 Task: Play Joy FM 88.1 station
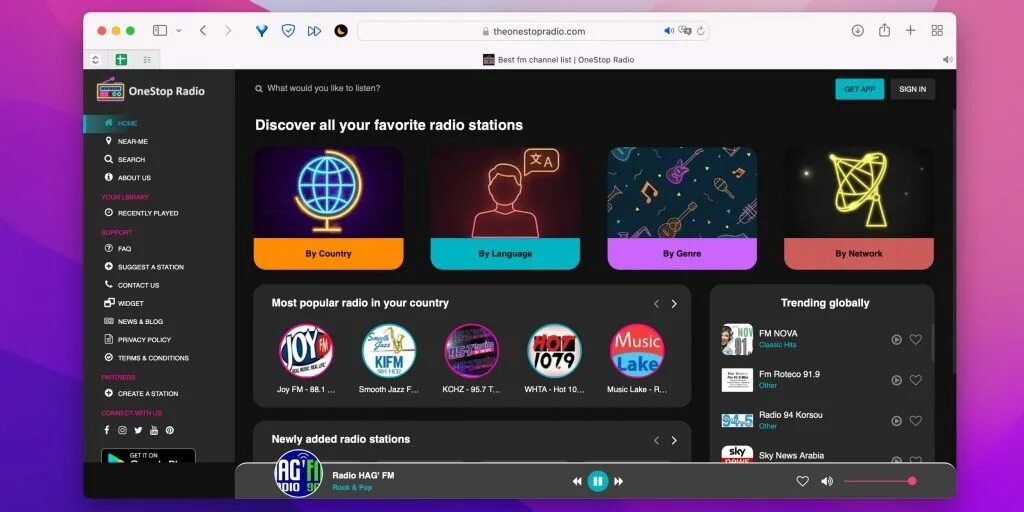point(306,351)
